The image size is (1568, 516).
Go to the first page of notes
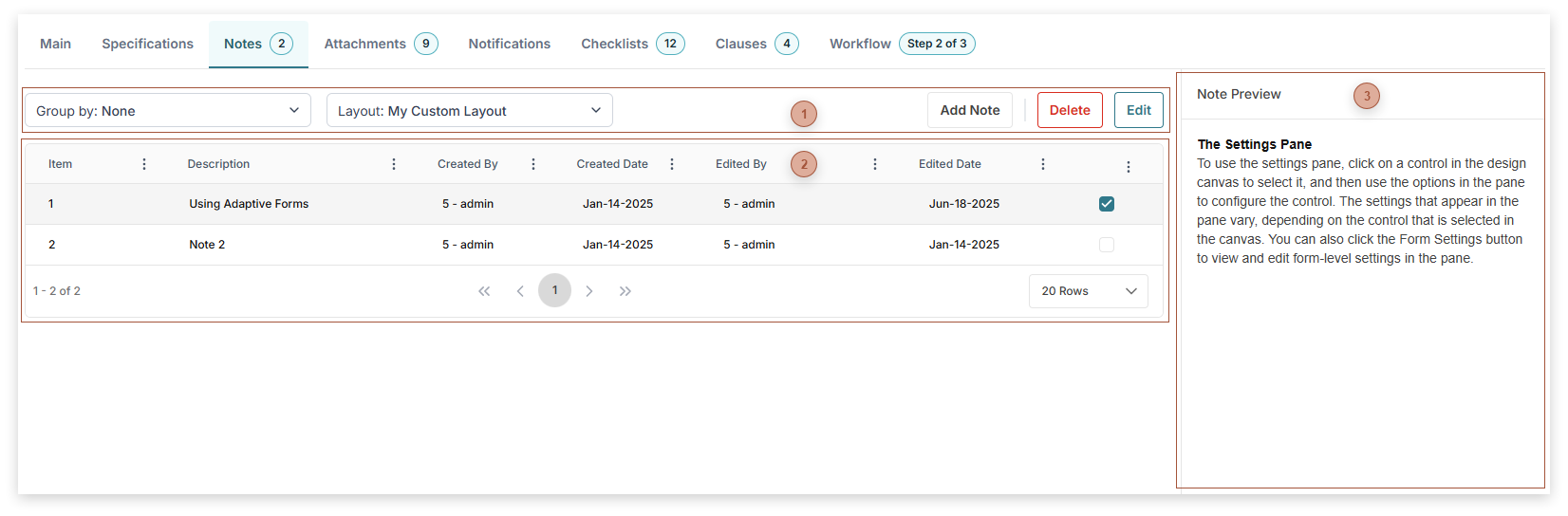[x=484, y=291]
